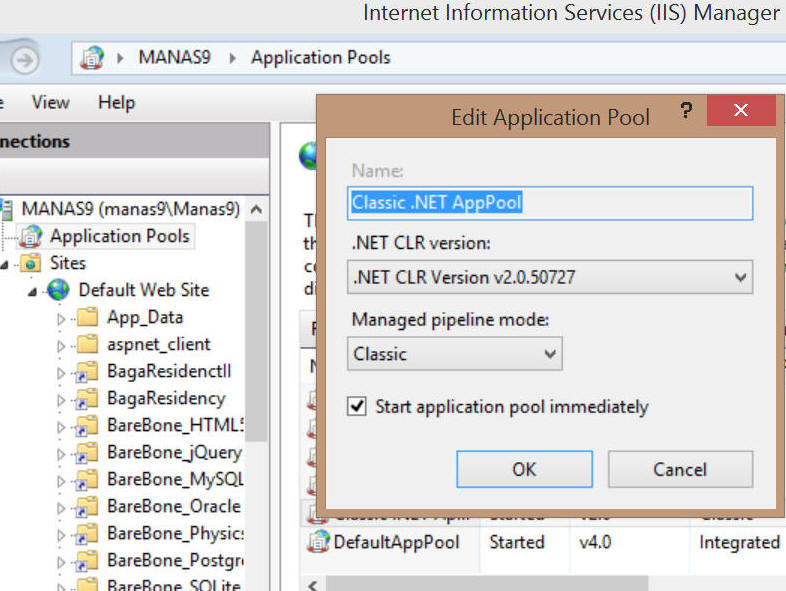The height and width of the screenshot is (591, 786).
Task: Collapse the Default Web Site node
Action: pos(33,291)
